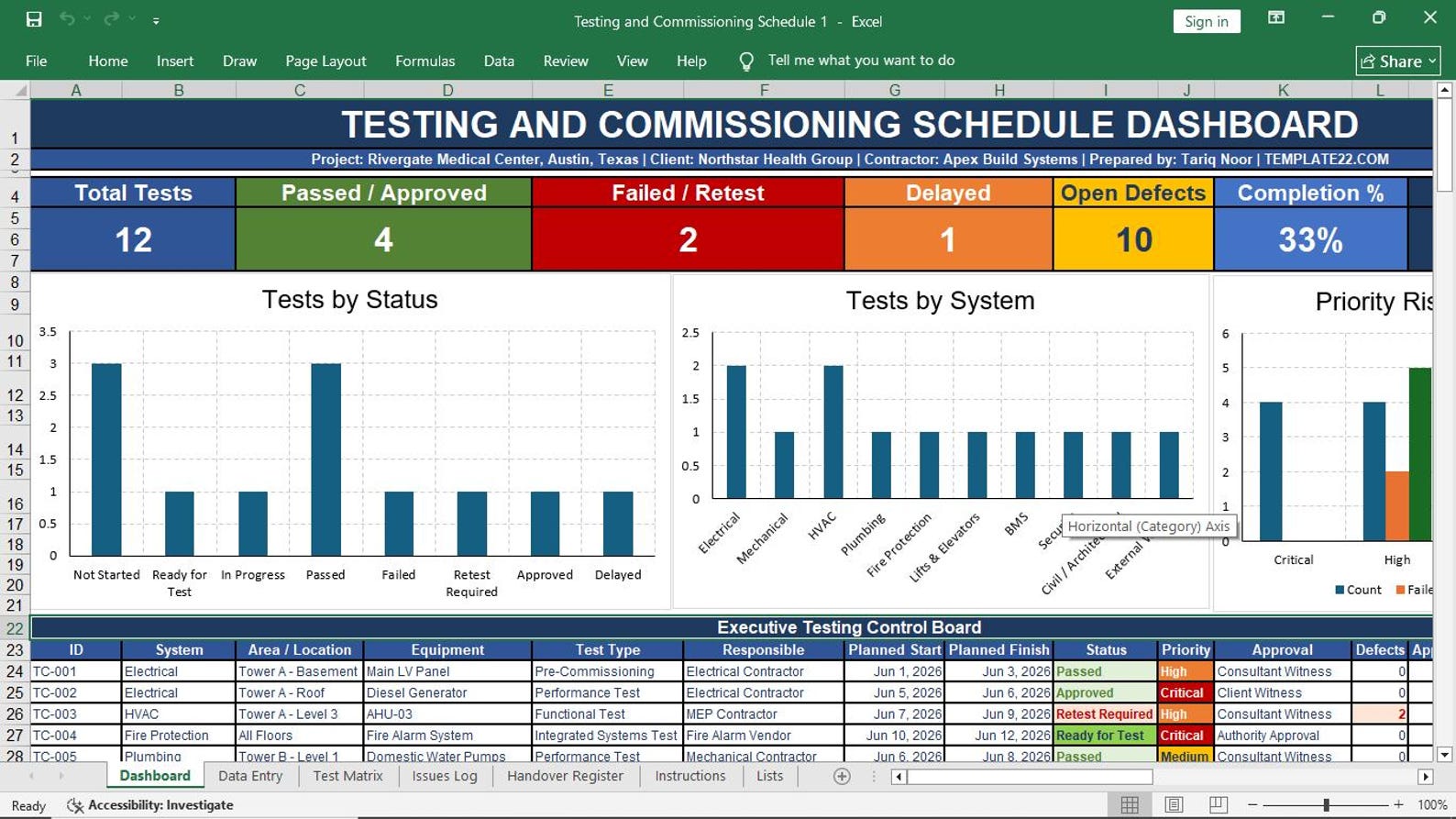Viewport: 1456px width, 819px height.
Task: Click horizontal scrollbar left arrow
Action: tap(899, 777)
